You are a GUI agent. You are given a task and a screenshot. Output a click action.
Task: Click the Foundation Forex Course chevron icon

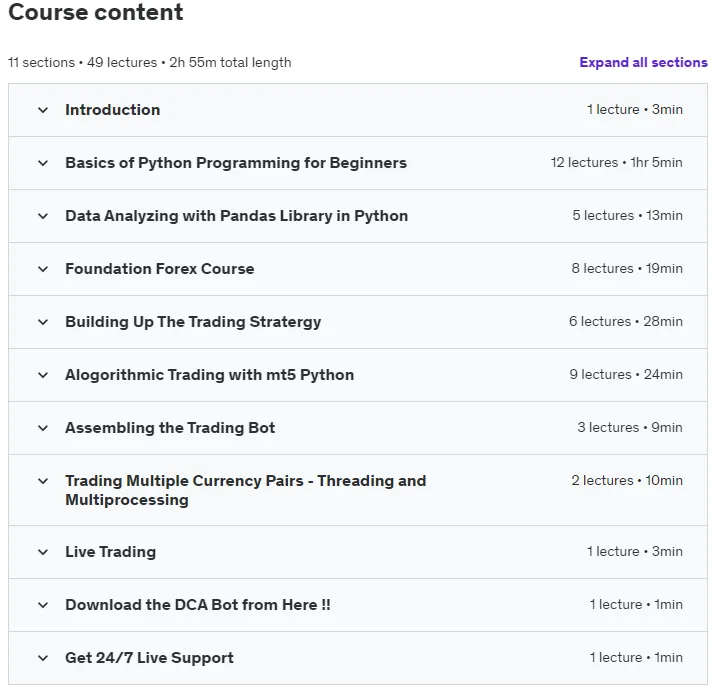43,269
